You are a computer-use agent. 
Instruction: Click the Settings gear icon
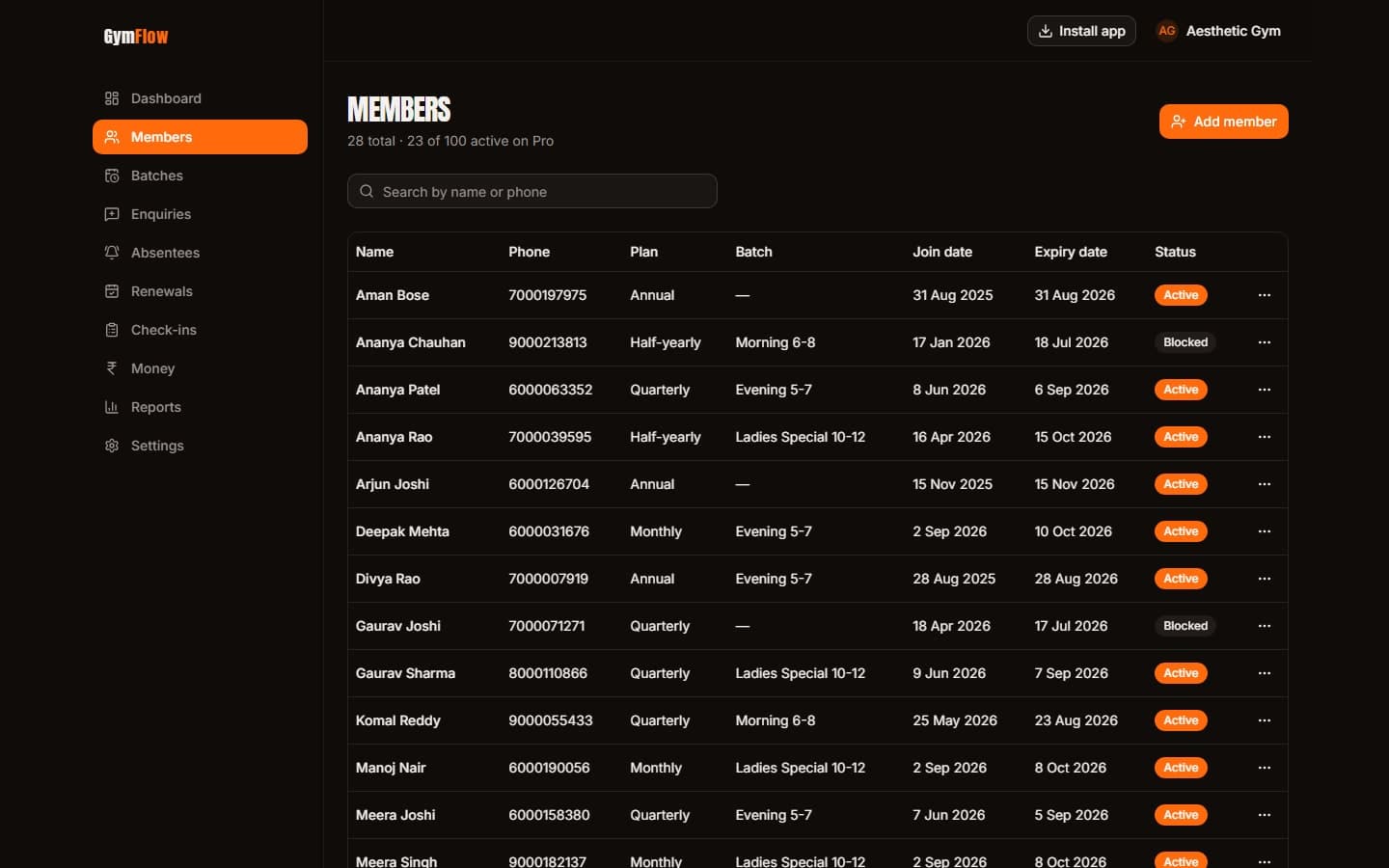[x=112, y=446]
